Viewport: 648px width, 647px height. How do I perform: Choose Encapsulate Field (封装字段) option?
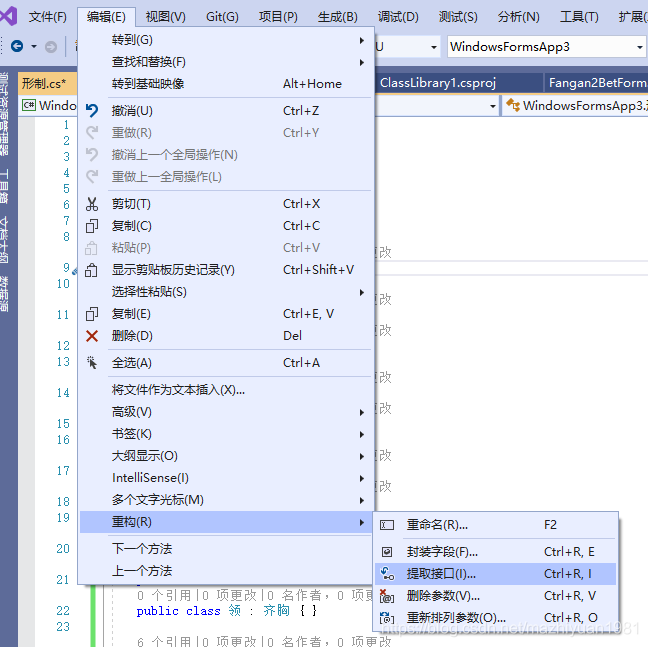(x=442, y=552)
